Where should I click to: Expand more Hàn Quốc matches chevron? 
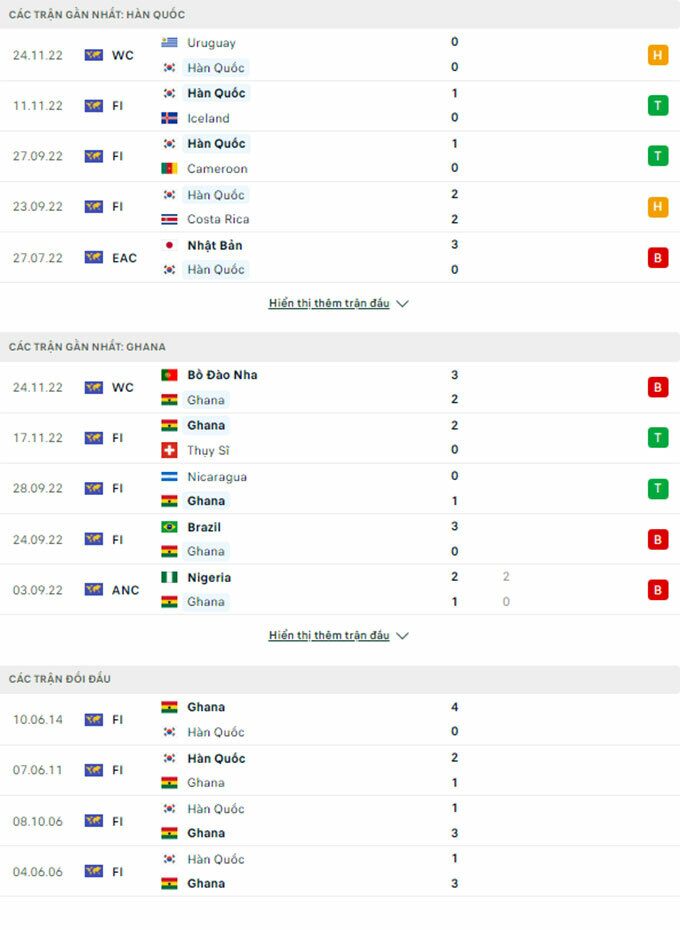click(403, 304)
